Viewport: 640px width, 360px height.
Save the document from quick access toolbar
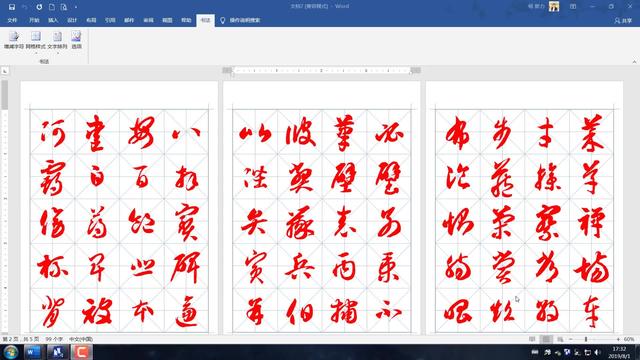tap(12, 7)
